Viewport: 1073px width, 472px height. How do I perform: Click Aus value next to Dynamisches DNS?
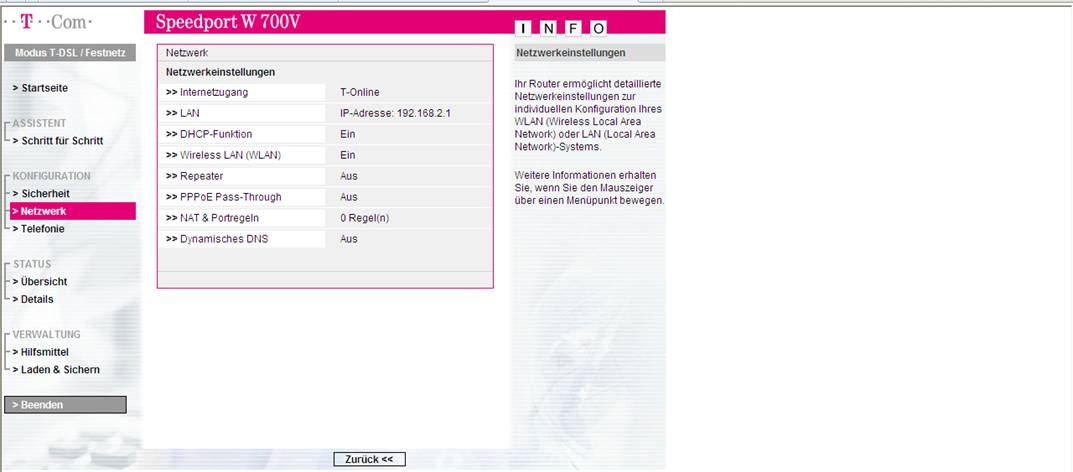tap(349, 239)
